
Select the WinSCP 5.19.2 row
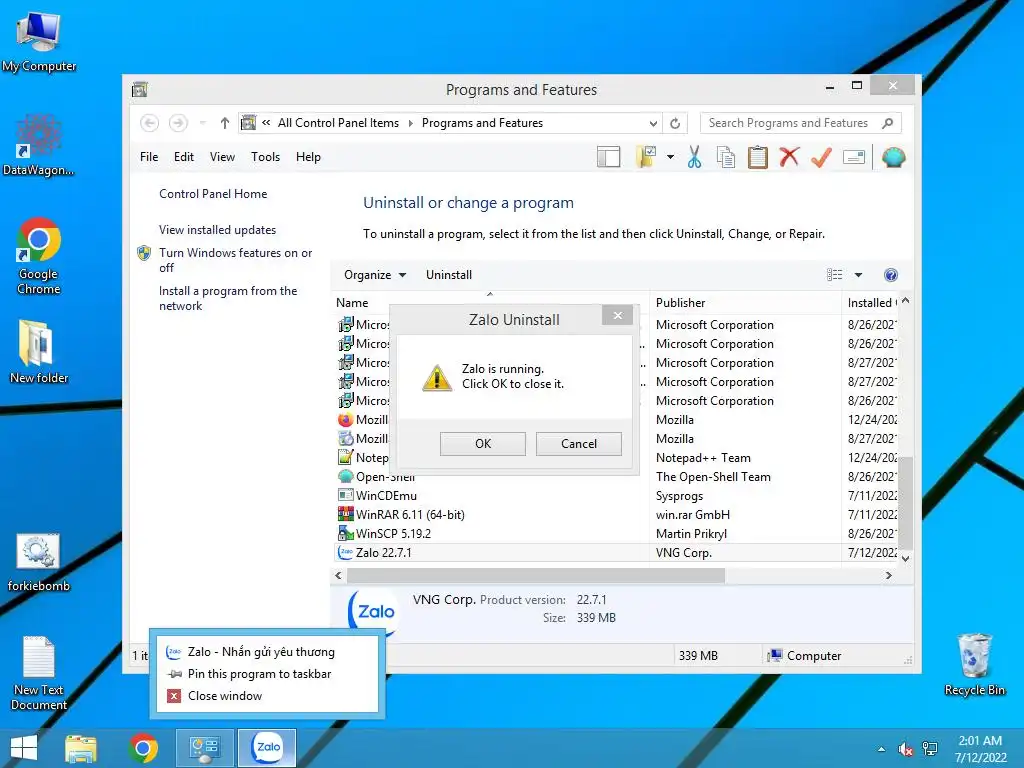616,534
